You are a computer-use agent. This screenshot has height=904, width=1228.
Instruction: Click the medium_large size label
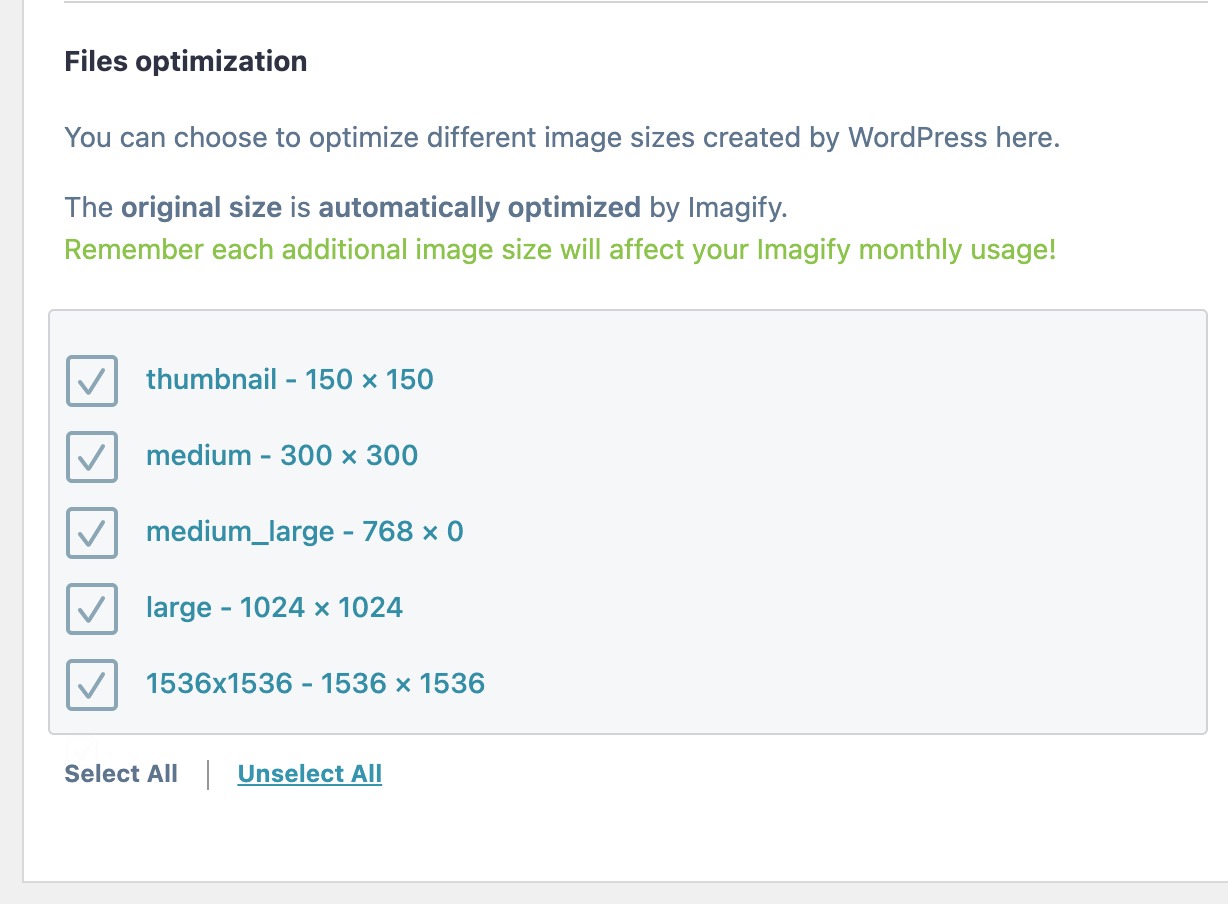pyautogui.click(x=305, y=532)
